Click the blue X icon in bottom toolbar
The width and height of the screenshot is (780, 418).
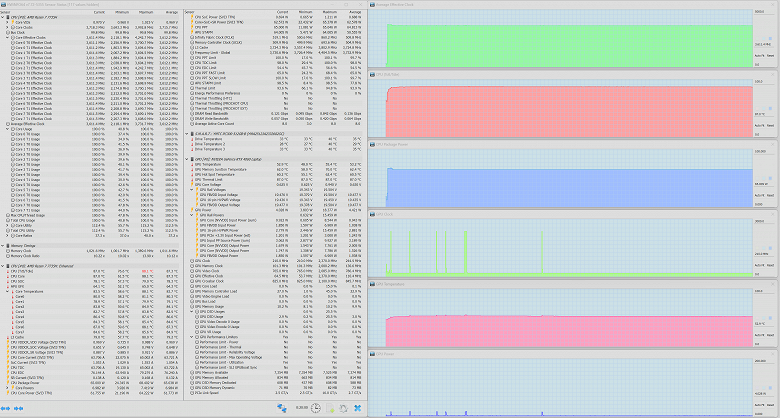357,408
